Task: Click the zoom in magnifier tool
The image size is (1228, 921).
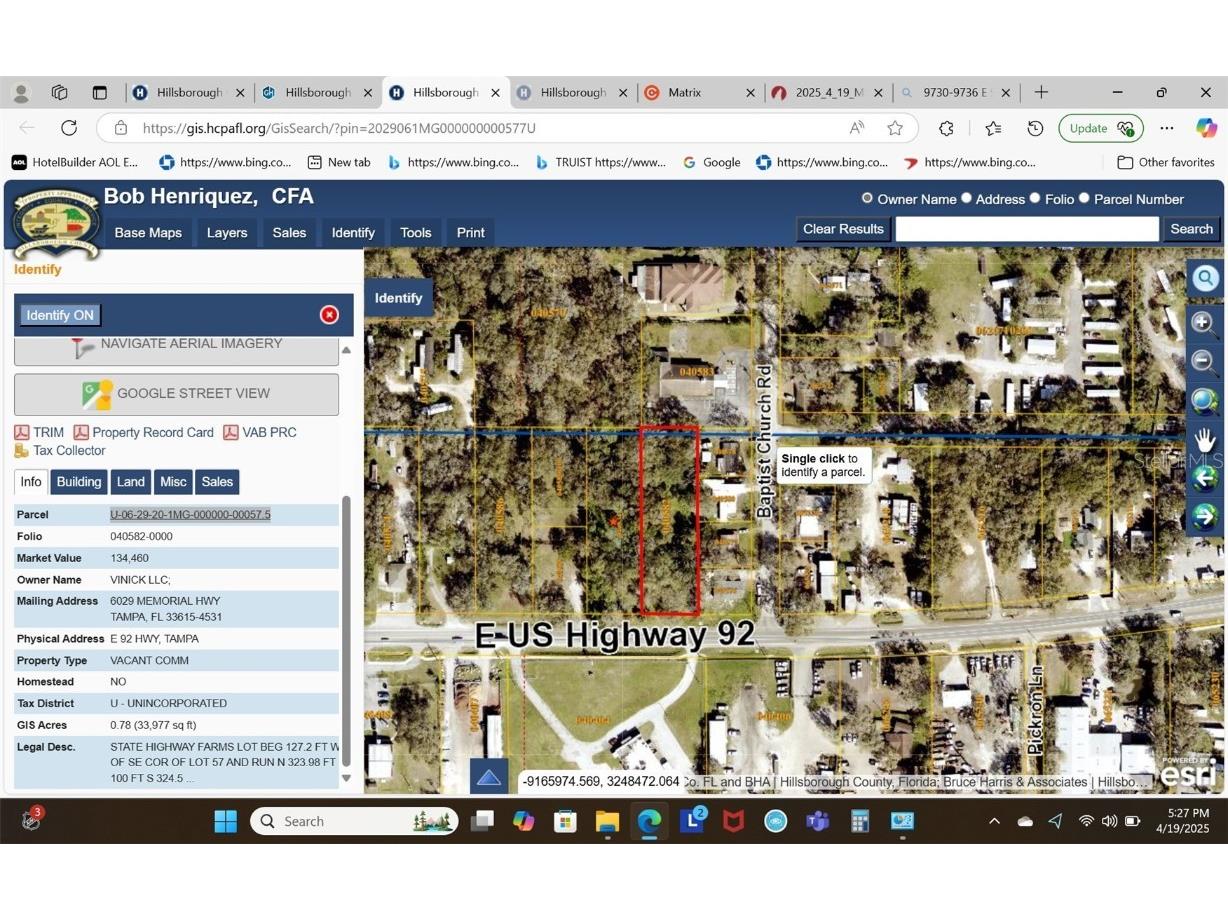Action: [x=1203, y=323]
